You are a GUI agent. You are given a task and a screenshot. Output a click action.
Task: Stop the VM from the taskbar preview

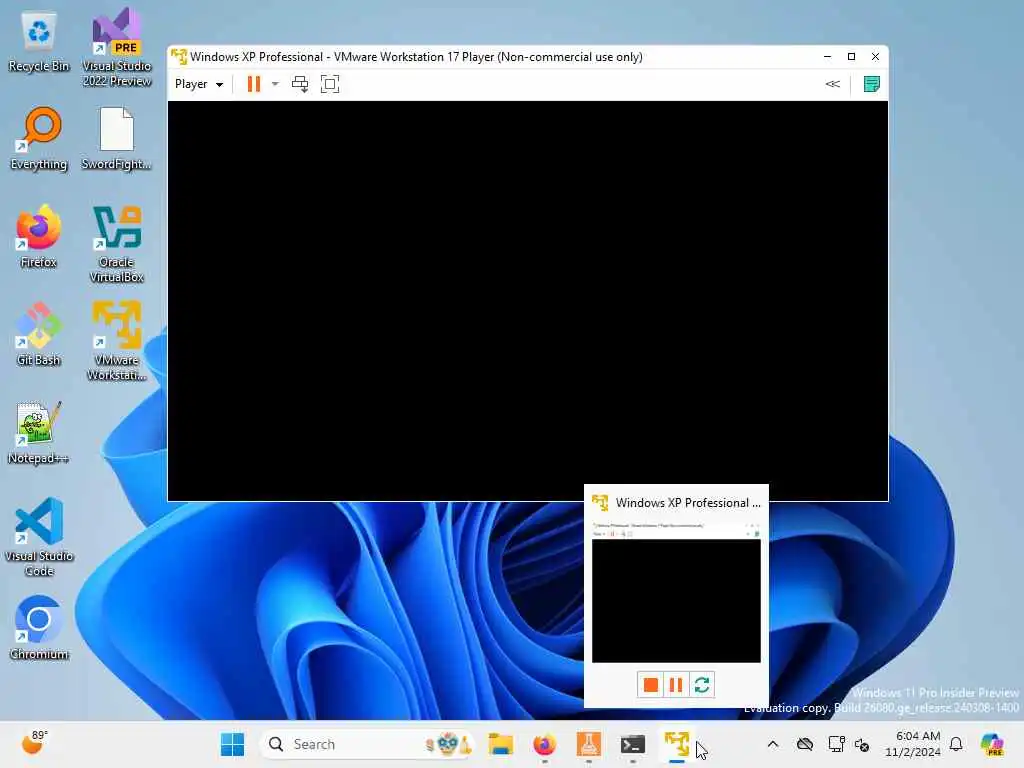click(x=650, y=684)
